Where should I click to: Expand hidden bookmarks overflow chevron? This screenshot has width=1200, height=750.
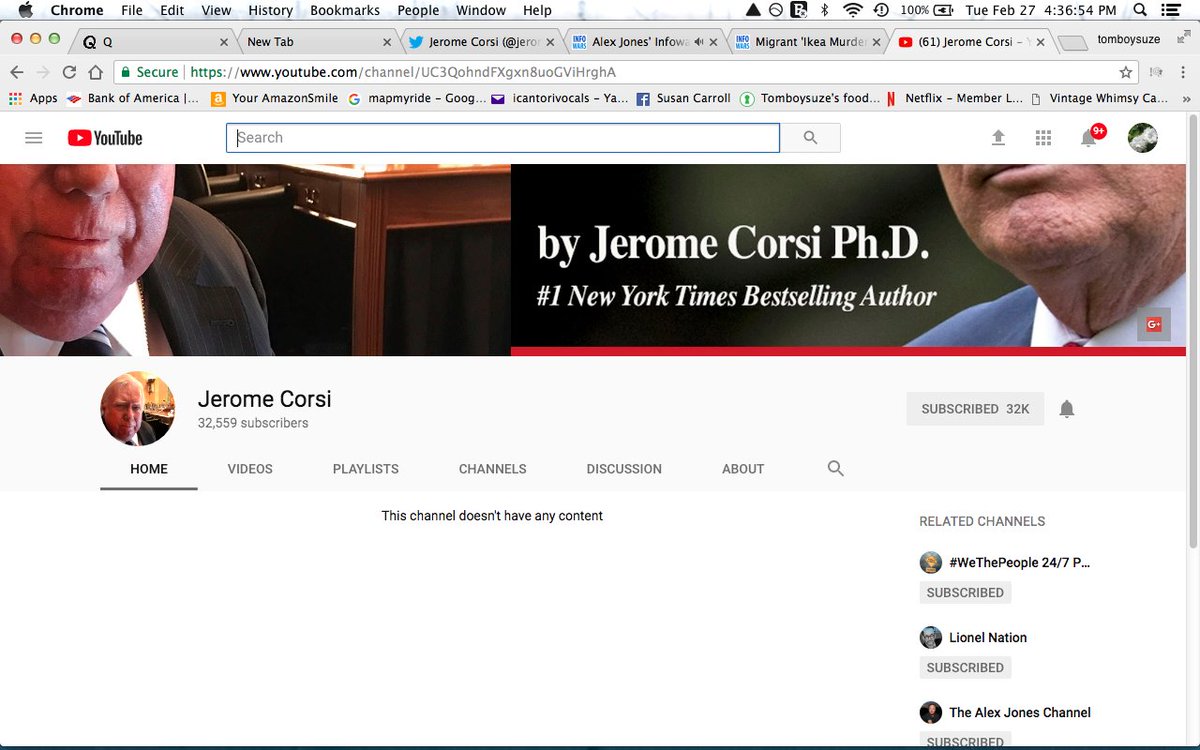click(x=1186, y=99)
